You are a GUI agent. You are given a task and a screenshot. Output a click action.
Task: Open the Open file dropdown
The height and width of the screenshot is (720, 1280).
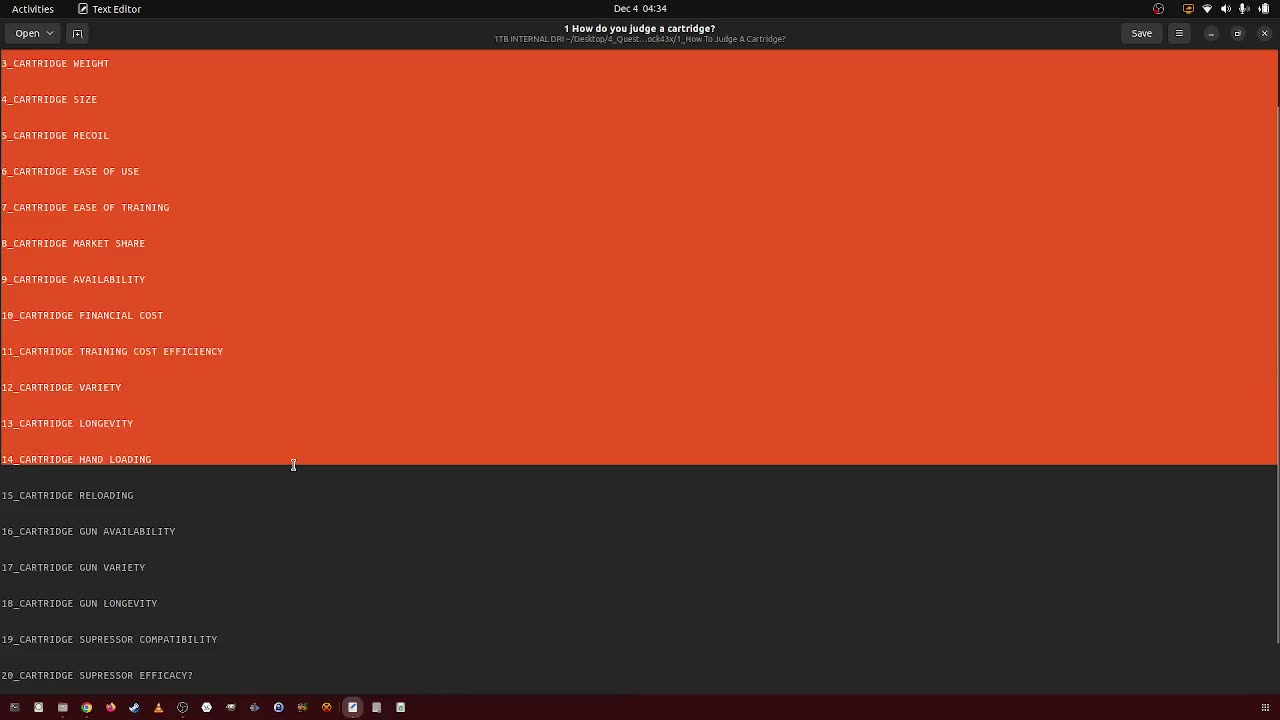coord(34,33)
